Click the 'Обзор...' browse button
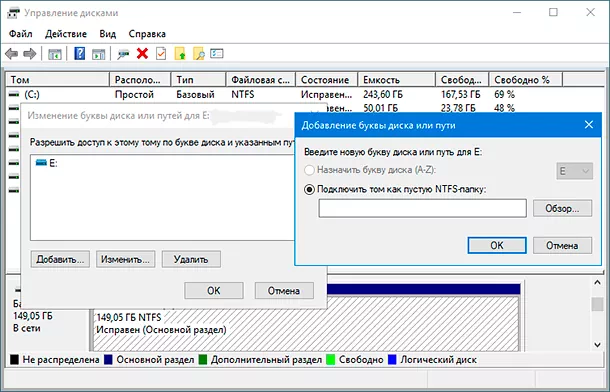 tap(563, 208)
